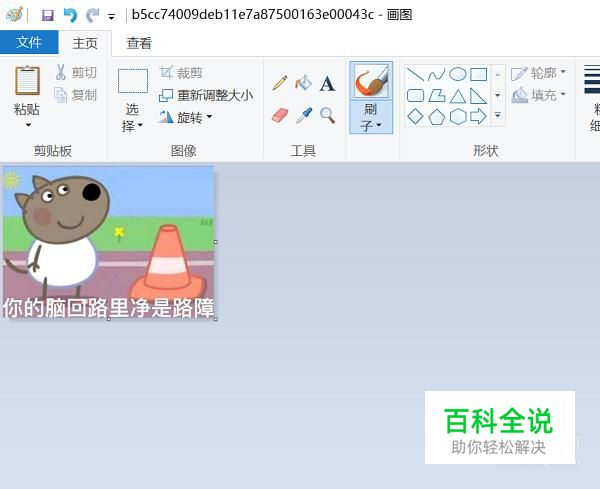Open the 轮廓 outline dropdown
The width and height of the screenshot is (600, 489).
(x=538, y=73)
